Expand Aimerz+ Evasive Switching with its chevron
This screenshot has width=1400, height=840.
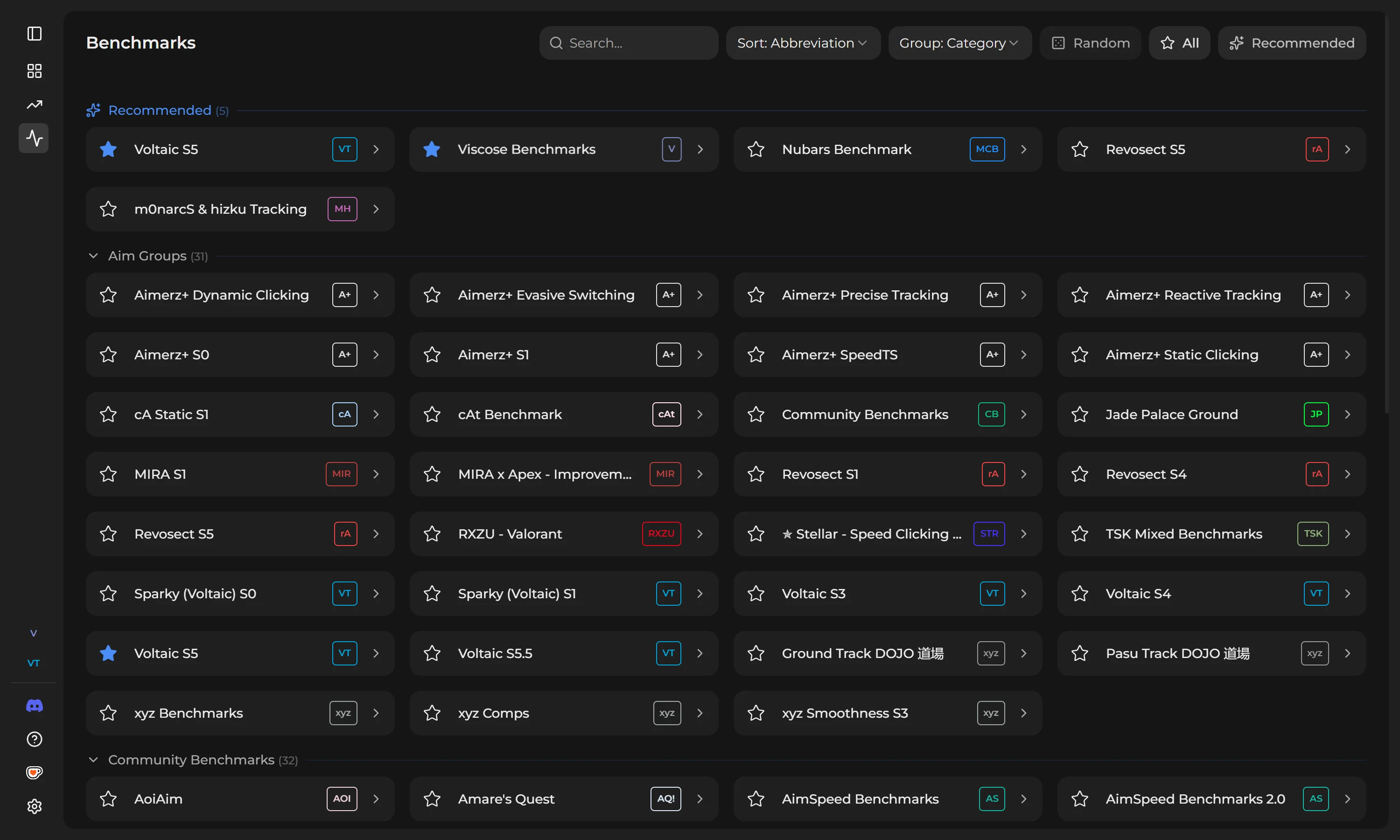point(700,295)
